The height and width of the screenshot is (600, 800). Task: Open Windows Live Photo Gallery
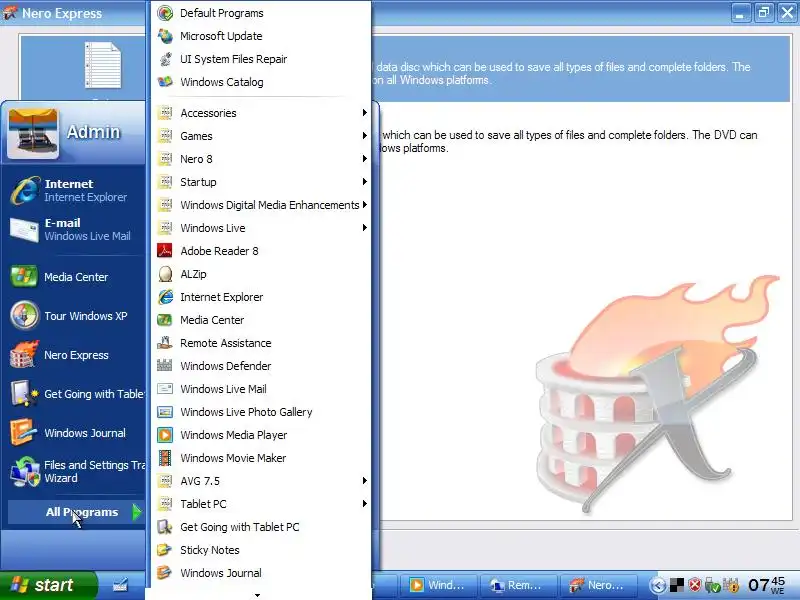261,412
